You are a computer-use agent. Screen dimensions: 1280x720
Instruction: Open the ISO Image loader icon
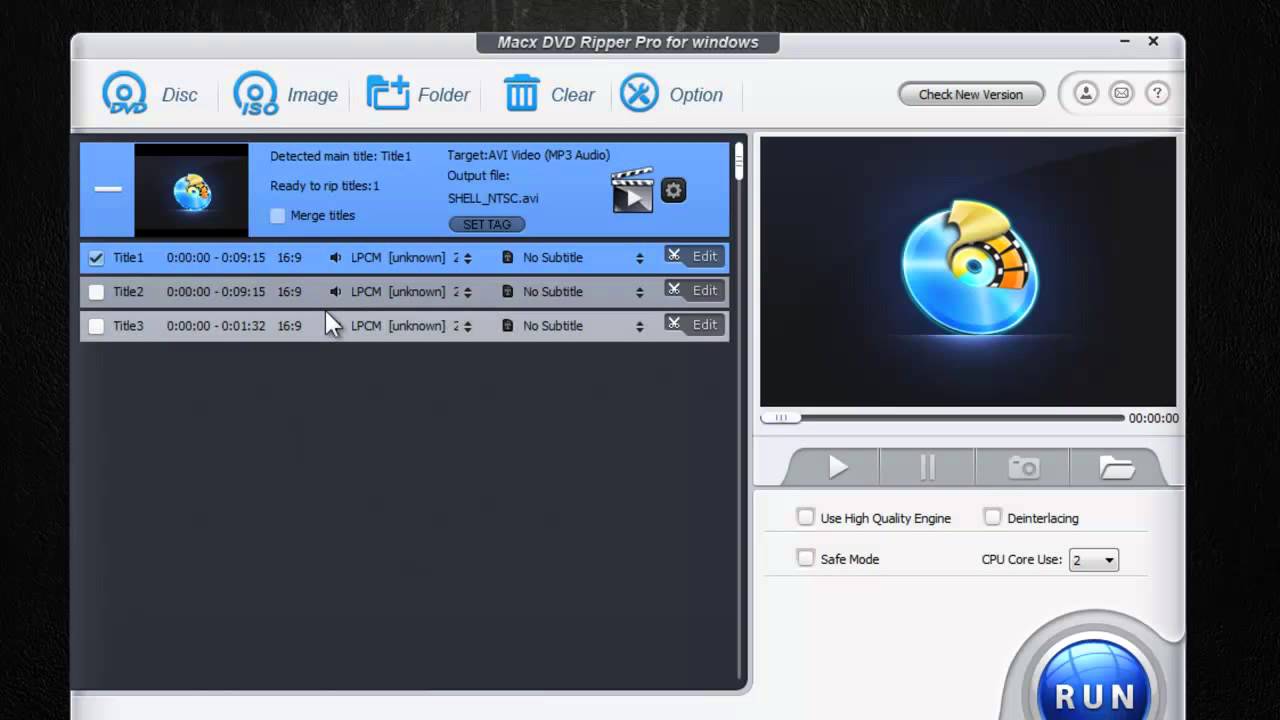(255, 94)
